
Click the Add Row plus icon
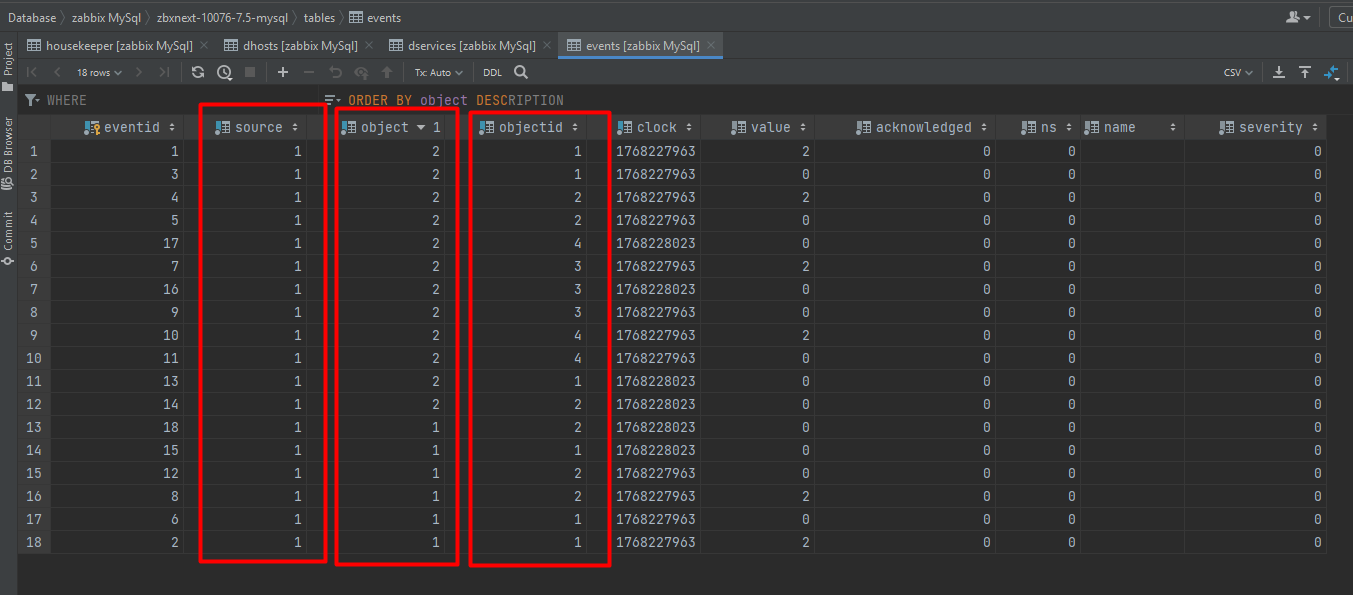(x=283, y=72)
